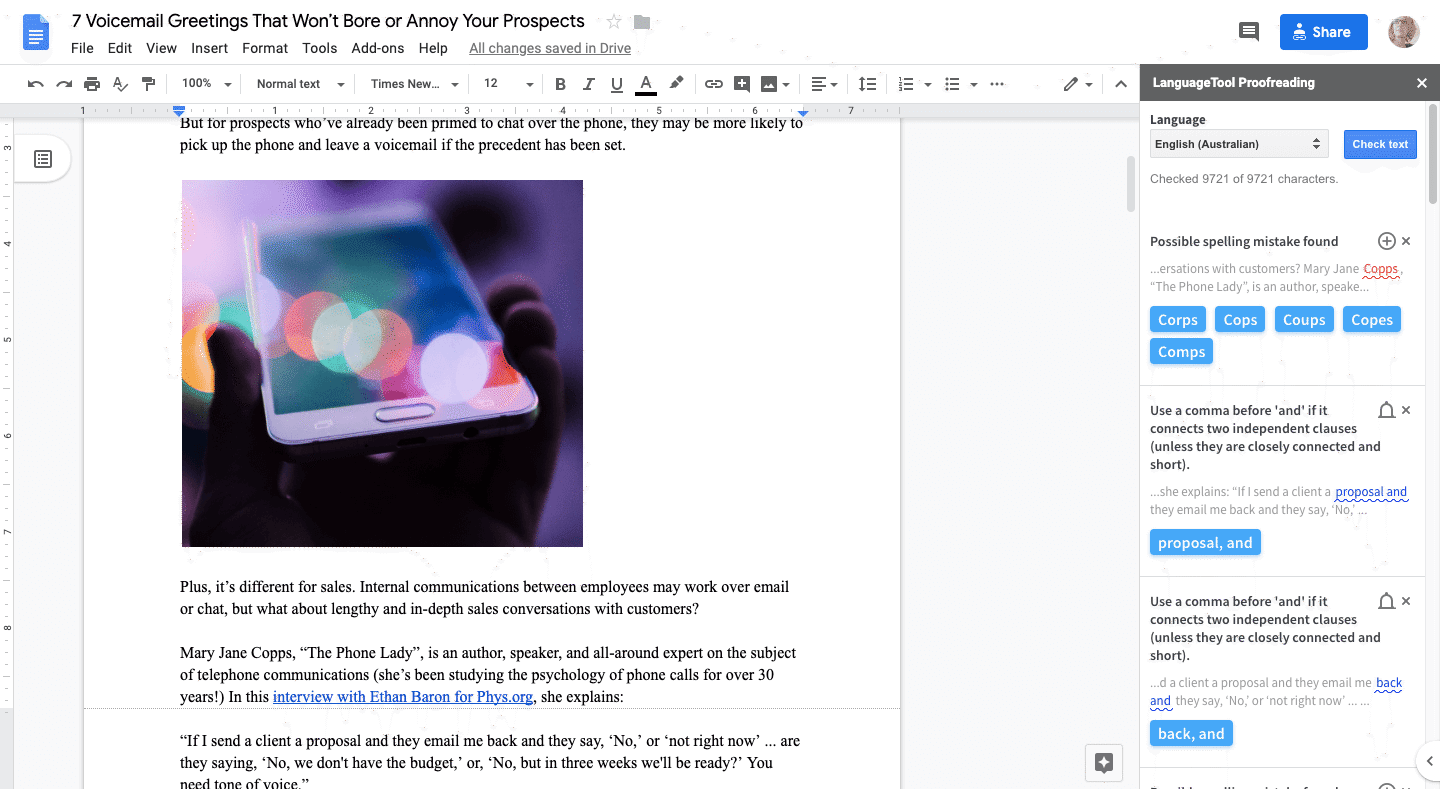Open comment history
This screenshot has width=1440, height=789.
pyautogui.click(x=1249, y=32)
